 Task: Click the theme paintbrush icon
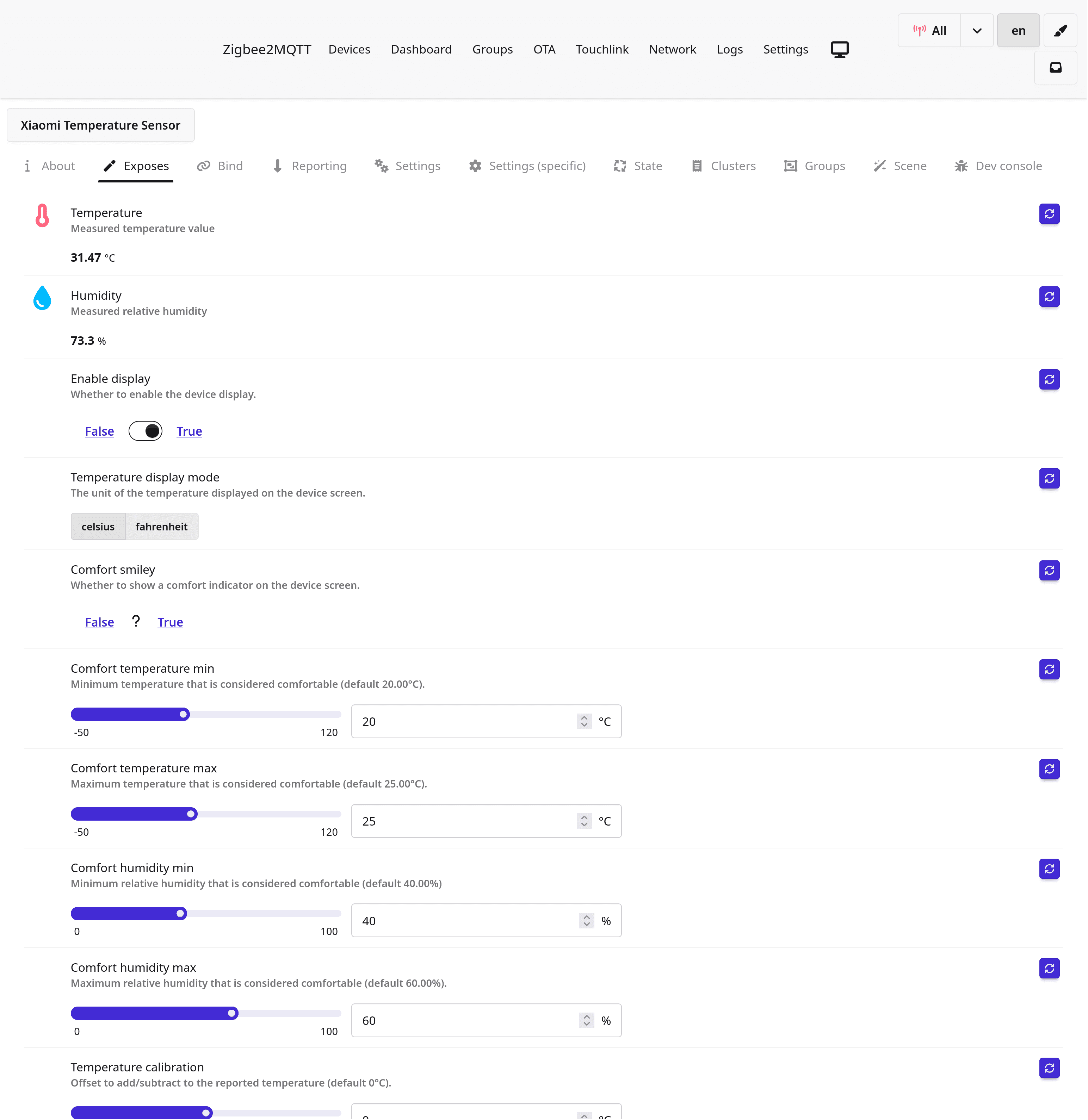(1060, 30)
